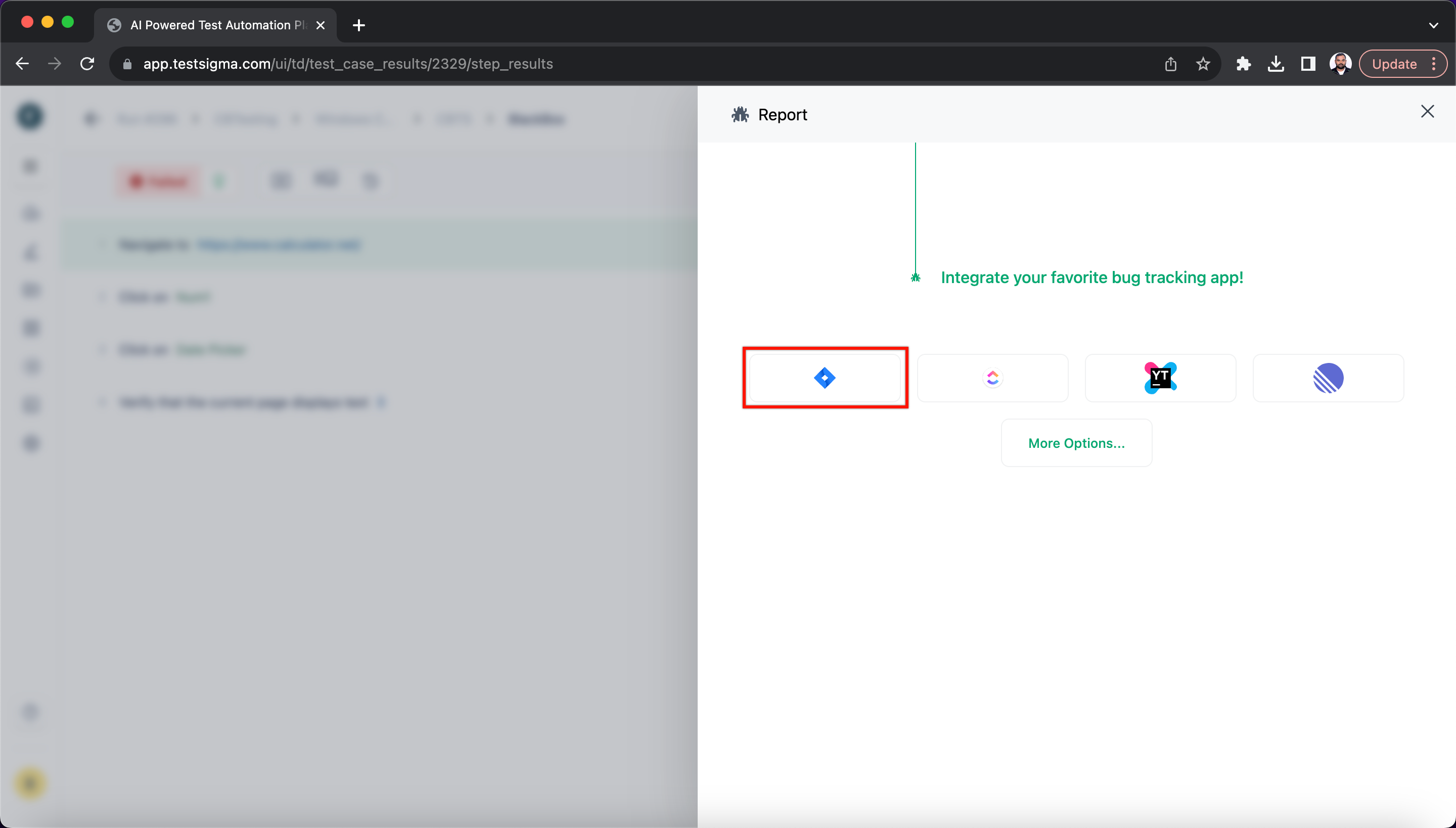Choose the YouTrack integration card
Viewport: 1456px width, 828px height.
pyautogui.click(x=1160, y=378)
